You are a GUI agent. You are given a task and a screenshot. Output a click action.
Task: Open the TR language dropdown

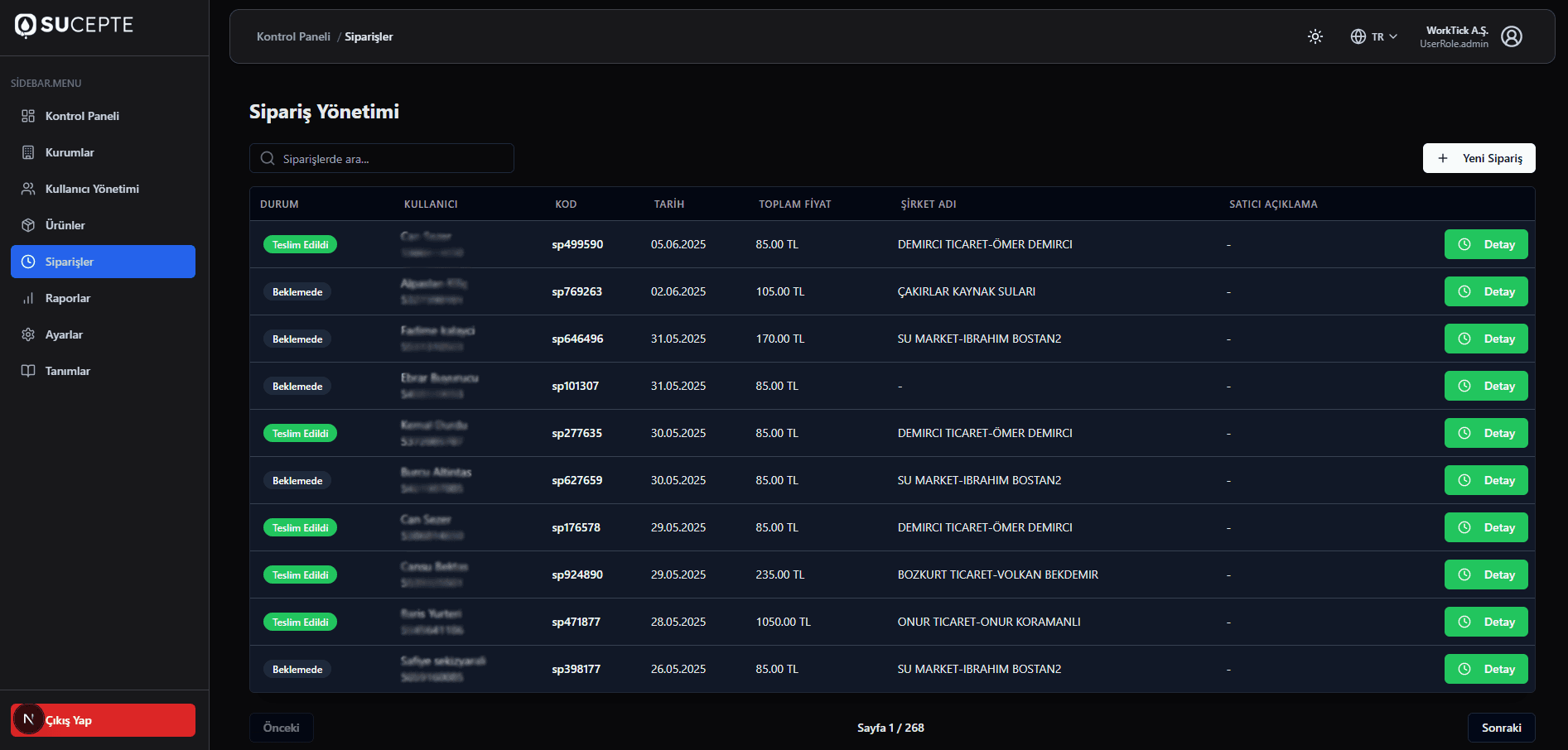(1373, 36)
